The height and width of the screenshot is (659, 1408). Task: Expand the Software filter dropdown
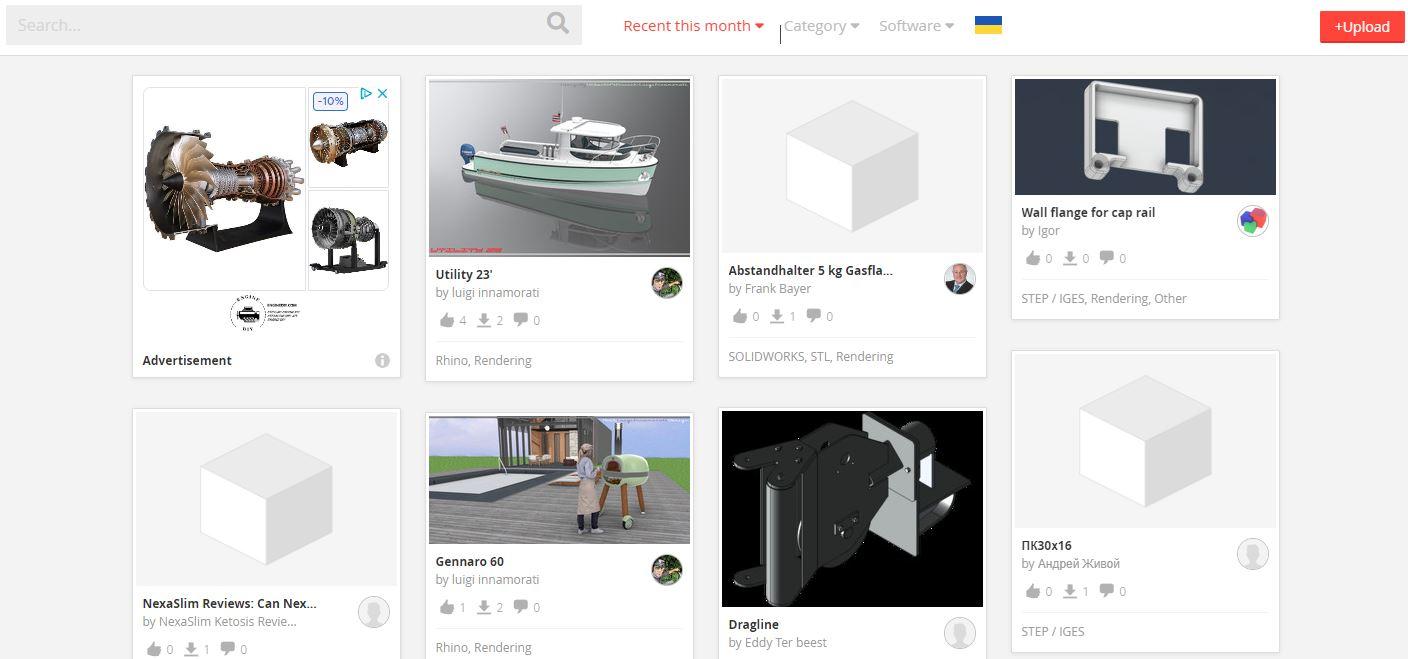[916, 26]
